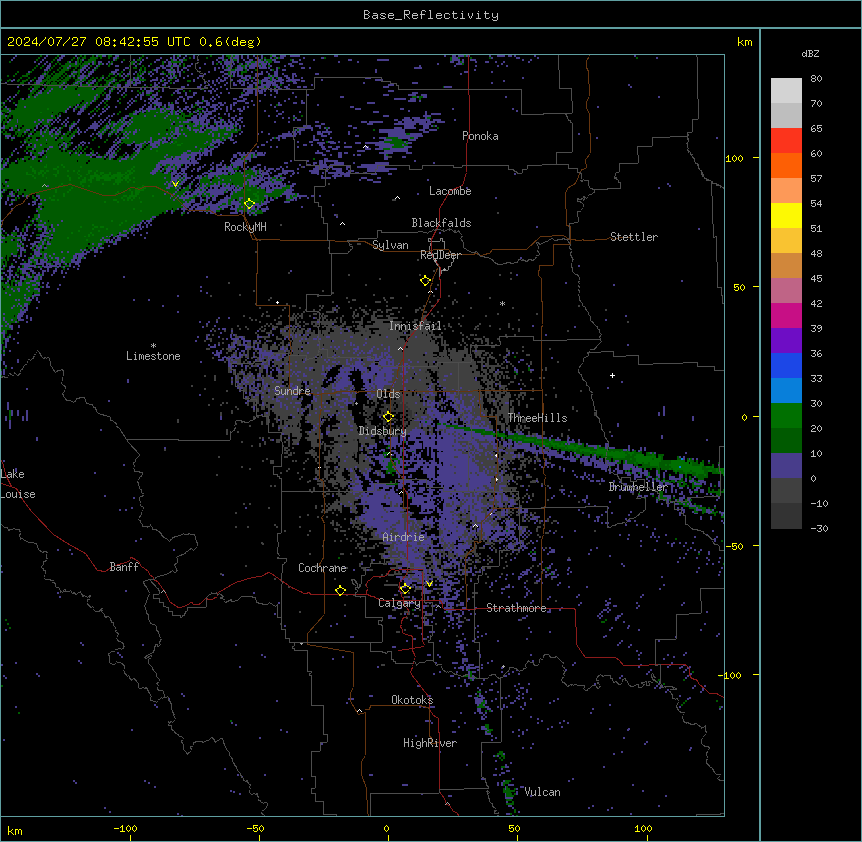Click the yellow V marker east of Calgary

pos(429,584)
